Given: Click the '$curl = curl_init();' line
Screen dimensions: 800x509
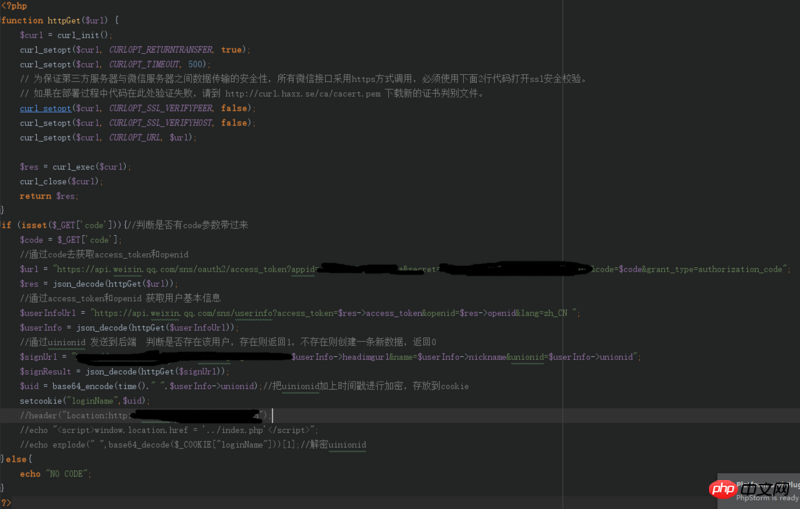Looking at the screenshot, I should 66,35.
